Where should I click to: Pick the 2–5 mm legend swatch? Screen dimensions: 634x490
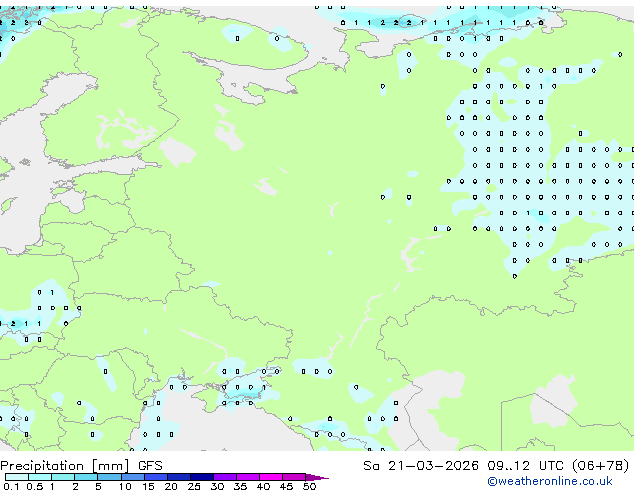(86, 477)
